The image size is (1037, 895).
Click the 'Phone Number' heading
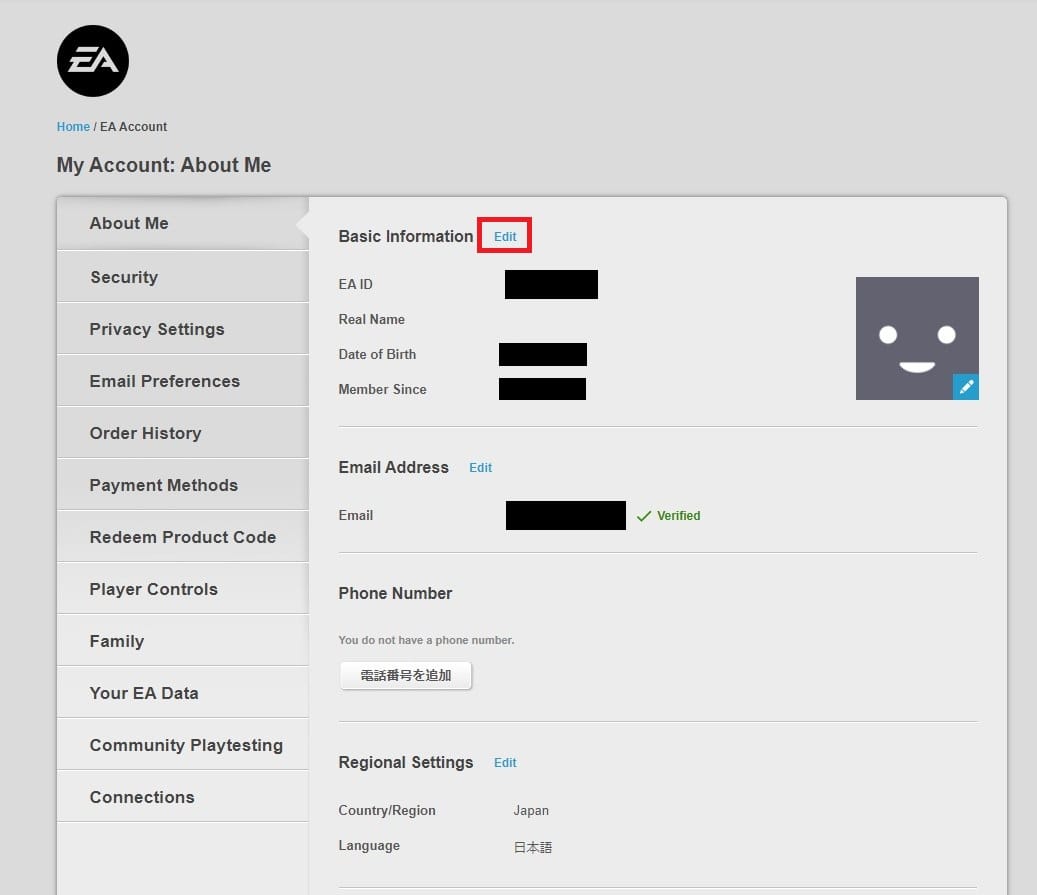395,593
